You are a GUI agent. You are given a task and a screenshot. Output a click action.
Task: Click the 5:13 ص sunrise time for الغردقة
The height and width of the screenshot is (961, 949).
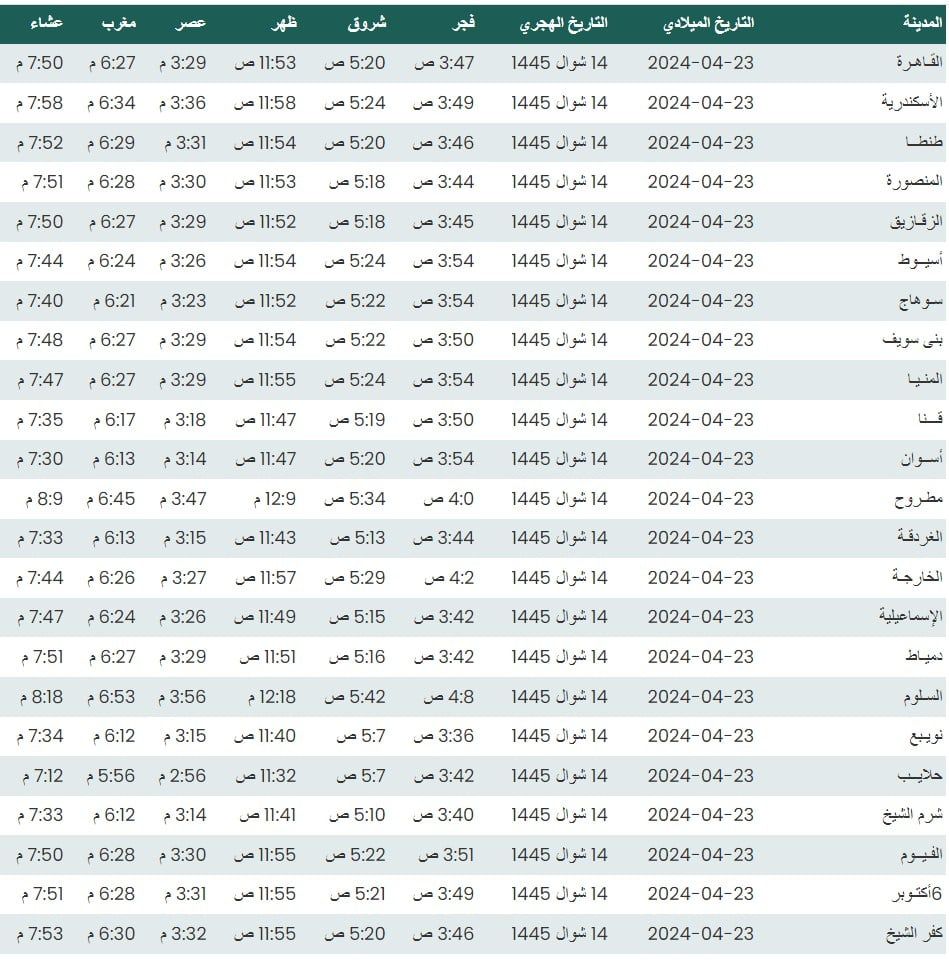pos(357,538)
